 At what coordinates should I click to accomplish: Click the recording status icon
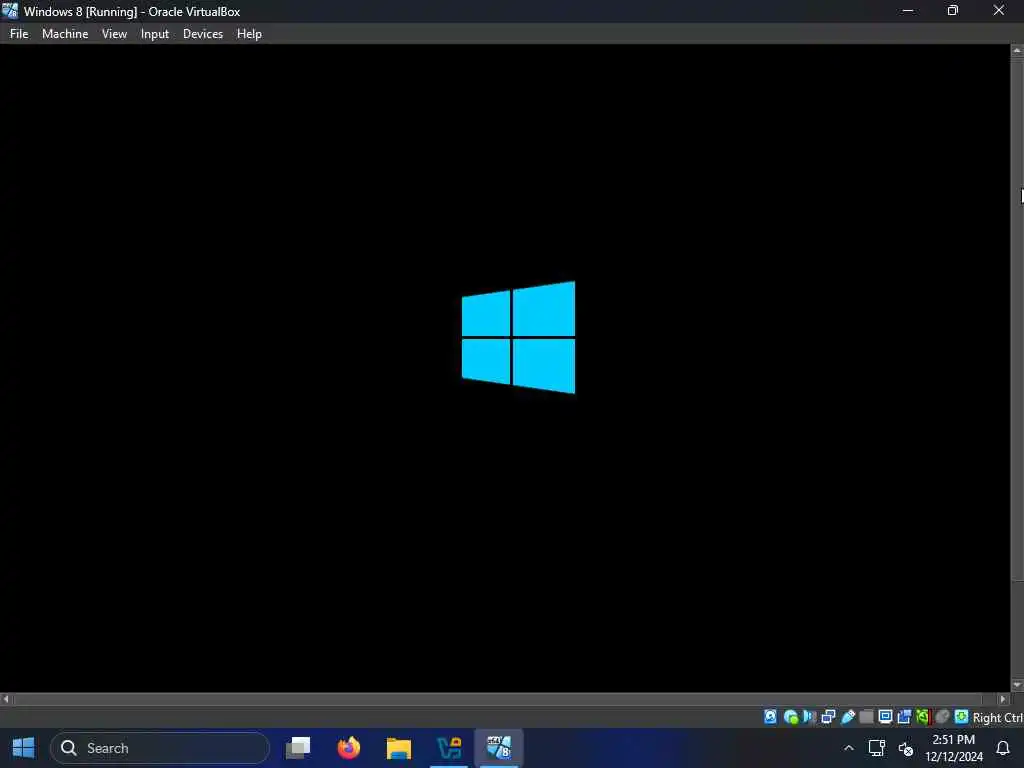[904, 717]
